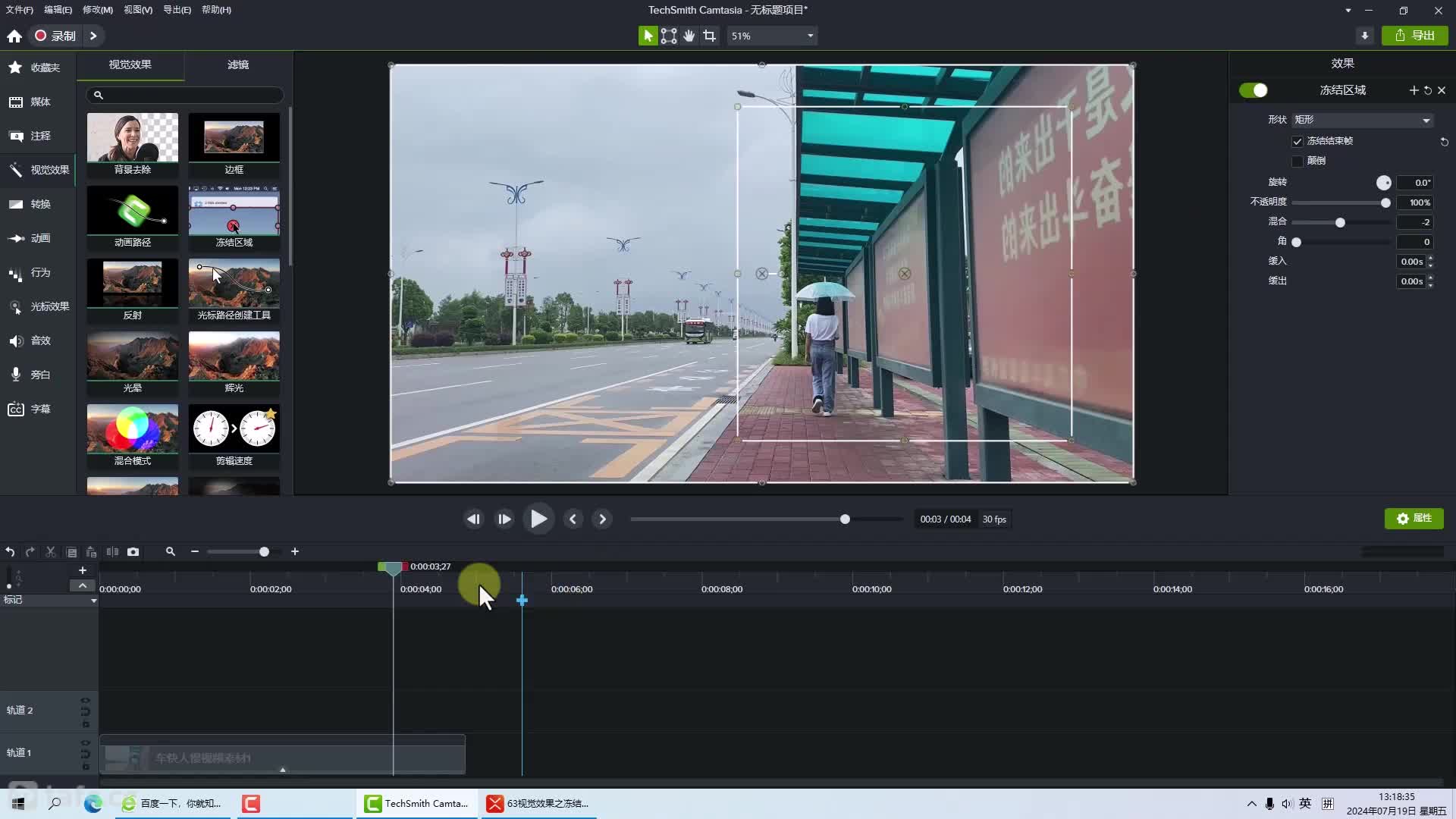Image resolution: width=1456 pixels, height=819 pixels.
Task: Open the 转换 transitions panel
Action: coord(37,204)
